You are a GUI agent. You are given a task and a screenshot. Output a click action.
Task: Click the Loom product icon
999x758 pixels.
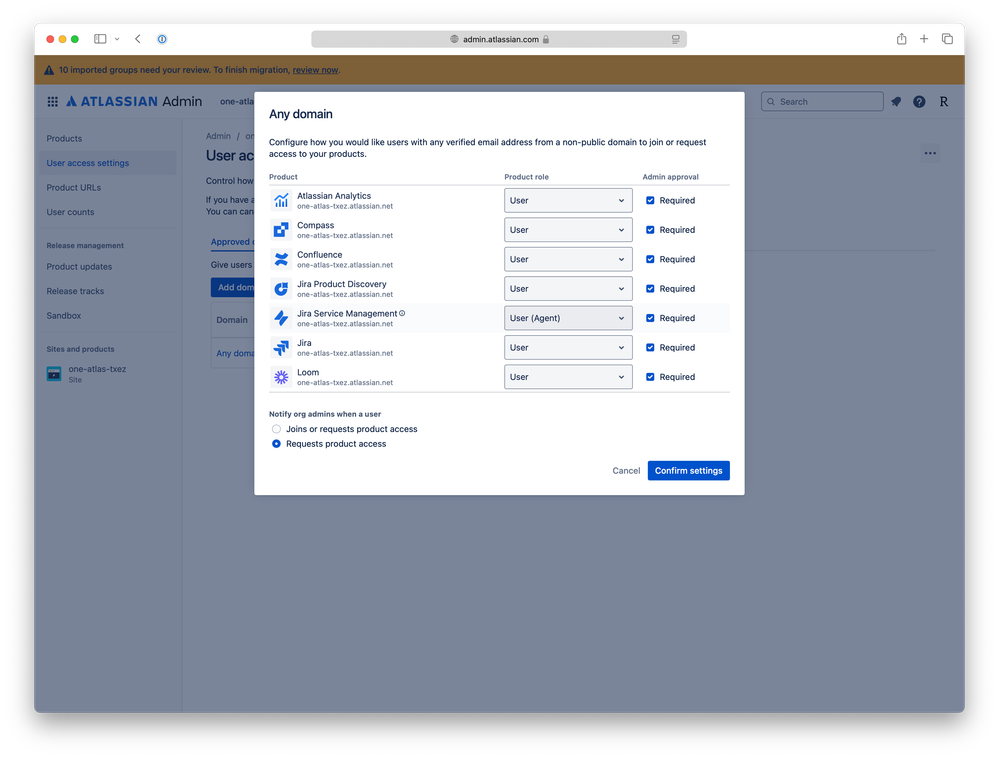point(281,377)
